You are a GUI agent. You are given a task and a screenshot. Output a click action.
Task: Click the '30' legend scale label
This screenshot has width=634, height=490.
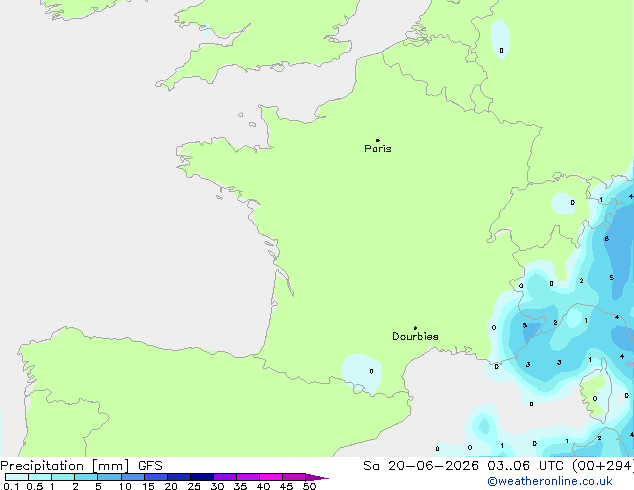click(x=217, y=486)
